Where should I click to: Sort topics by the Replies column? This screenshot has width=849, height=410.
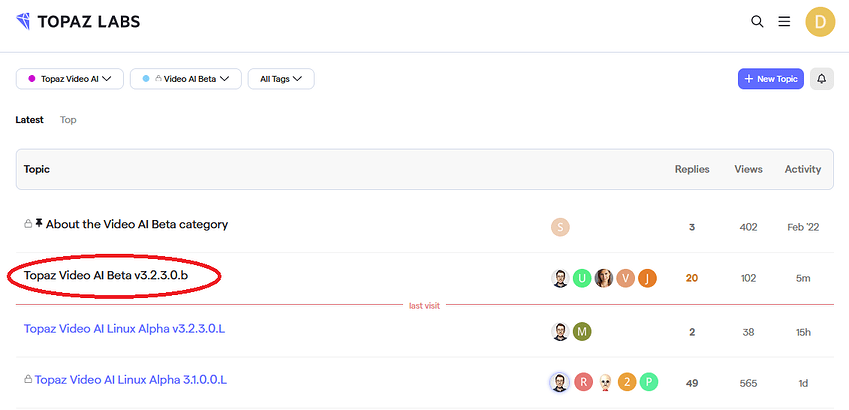(x=692, y=169)
